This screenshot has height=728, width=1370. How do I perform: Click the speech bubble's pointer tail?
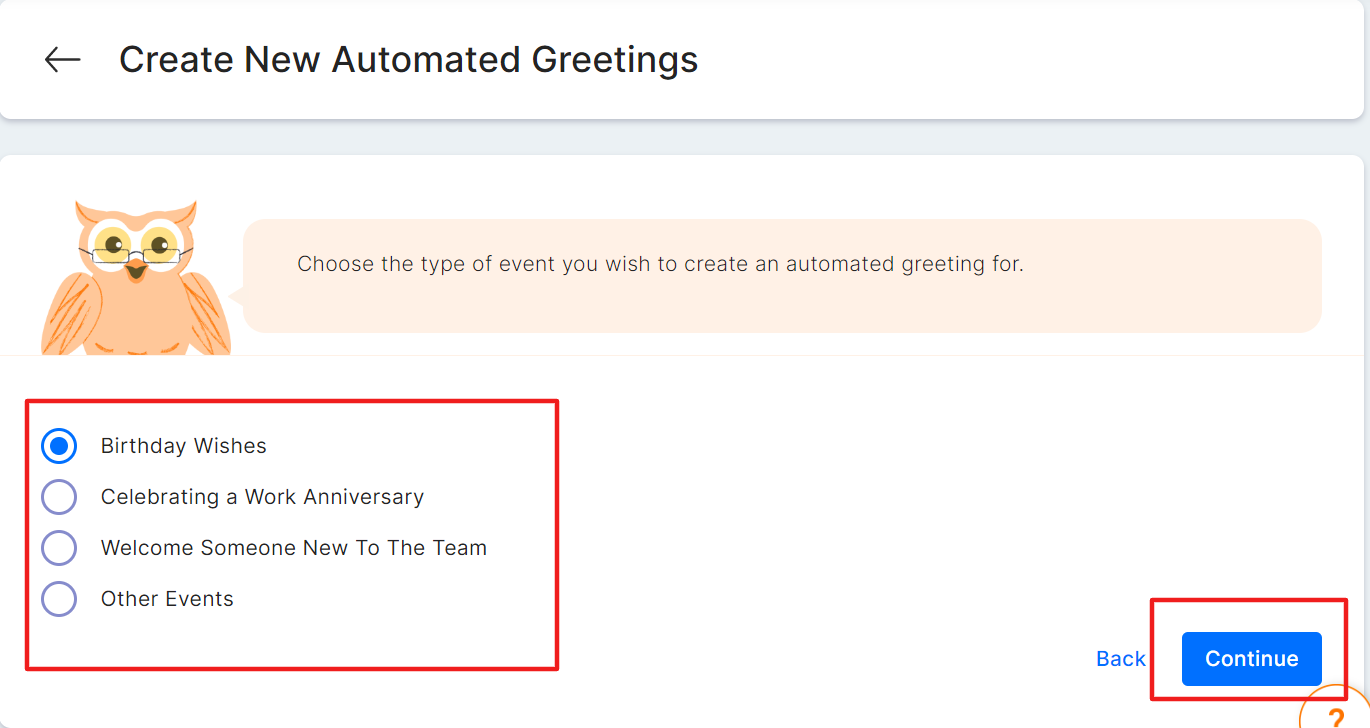click(236, 296)
